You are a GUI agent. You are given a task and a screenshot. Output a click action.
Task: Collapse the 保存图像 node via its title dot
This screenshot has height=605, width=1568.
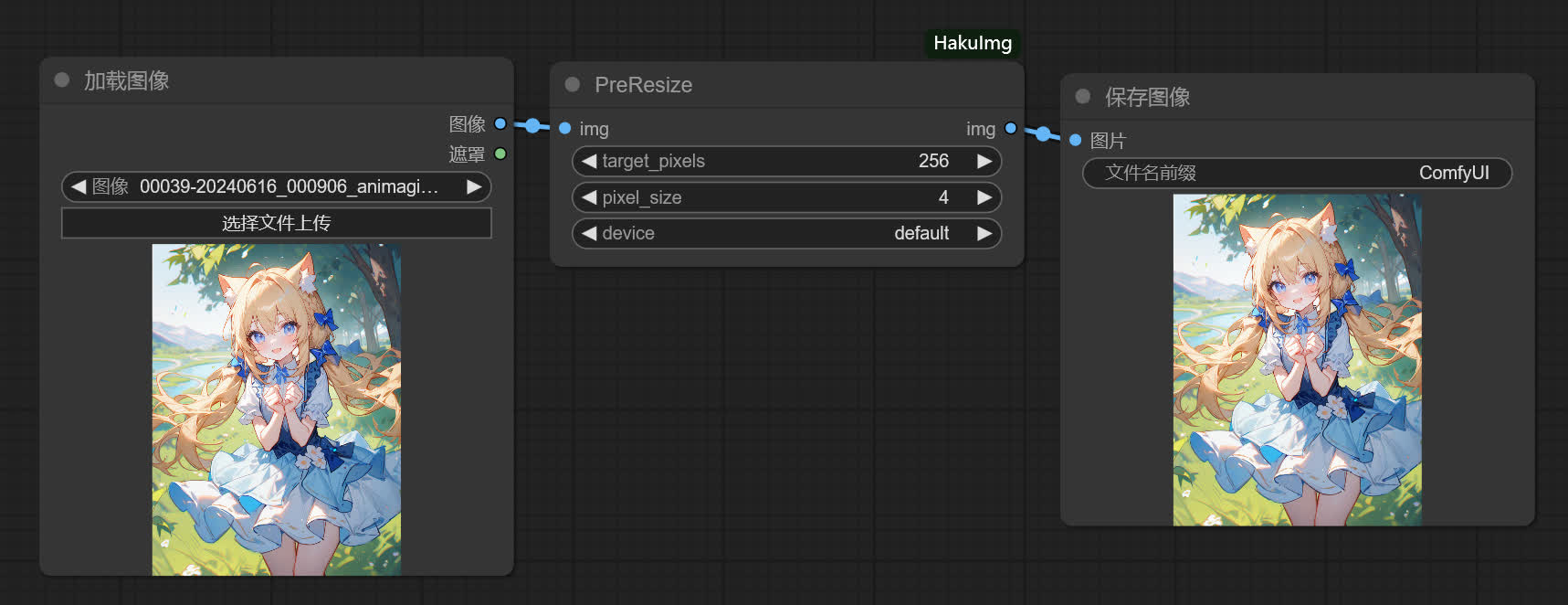(1083, 96)
